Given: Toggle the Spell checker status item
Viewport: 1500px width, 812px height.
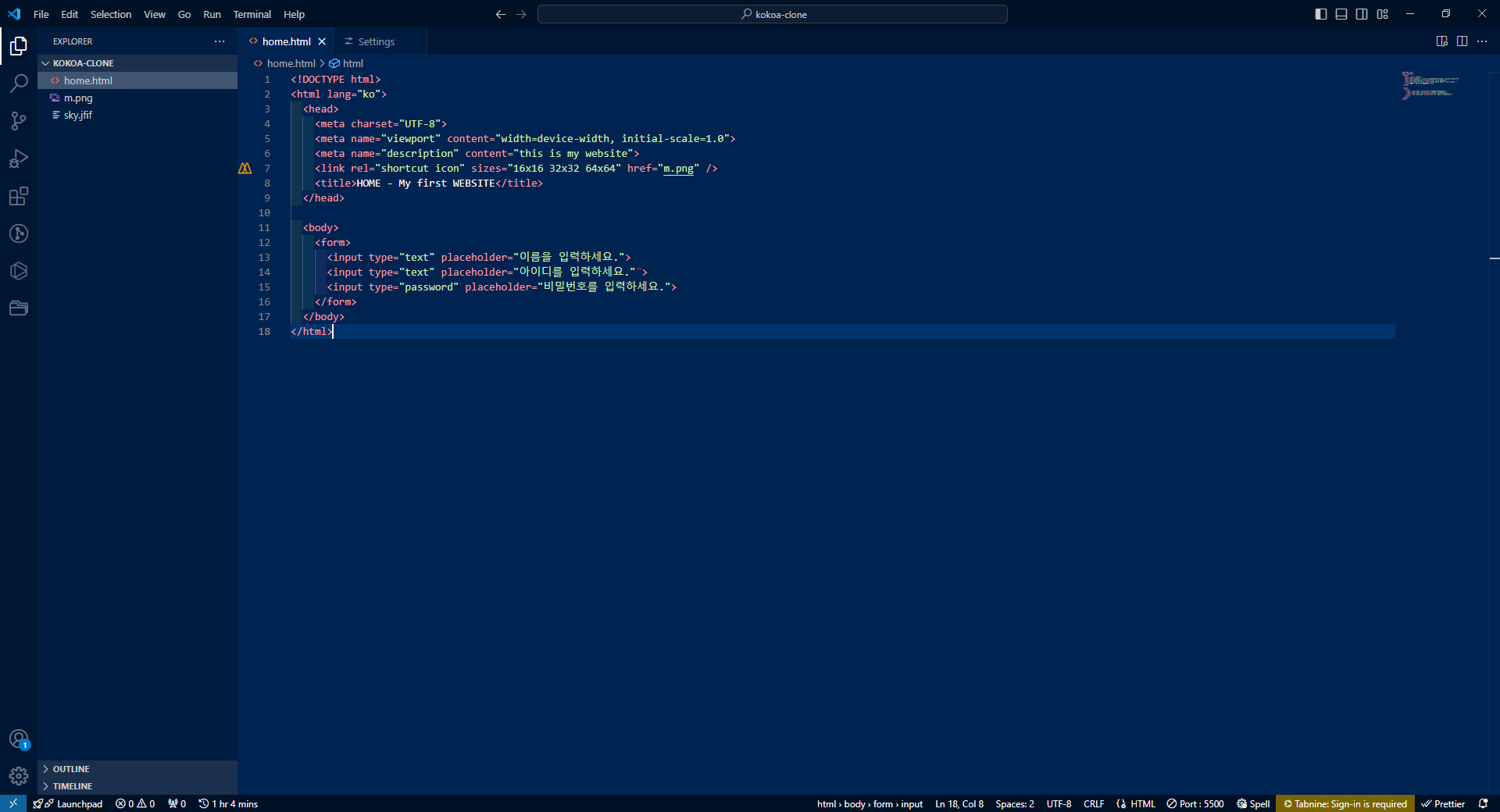Looking at the screenshot, I should 1253,803.
